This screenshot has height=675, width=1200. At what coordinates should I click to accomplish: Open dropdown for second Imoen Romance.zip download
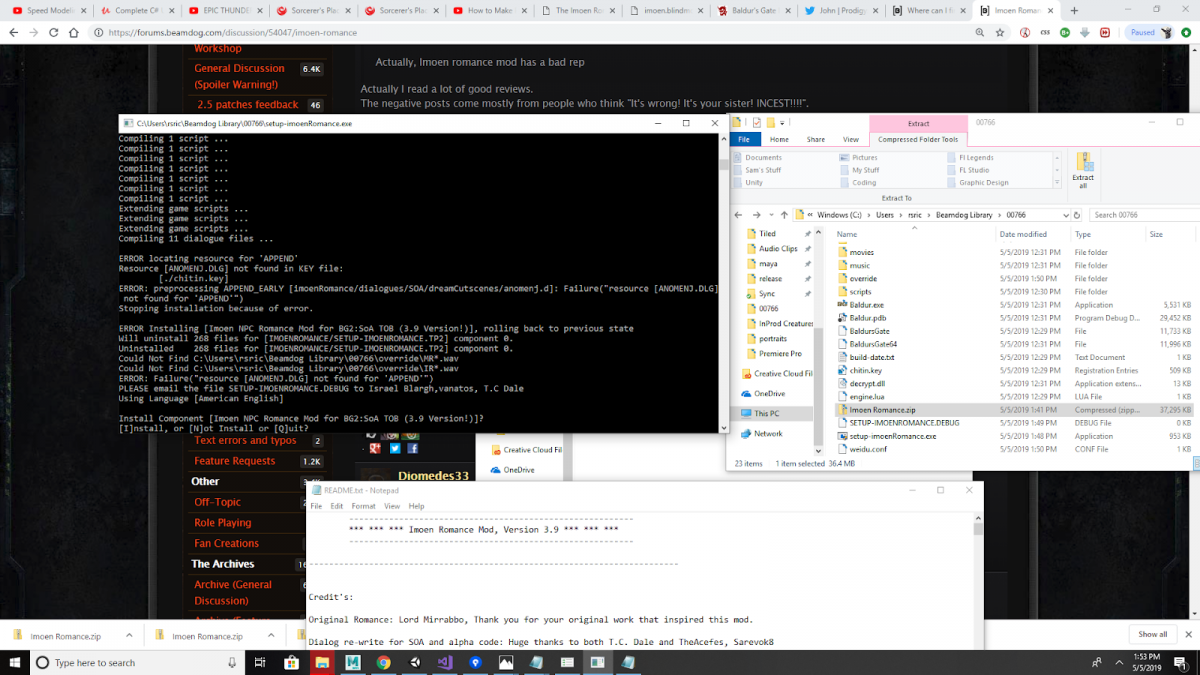(271, 635)
